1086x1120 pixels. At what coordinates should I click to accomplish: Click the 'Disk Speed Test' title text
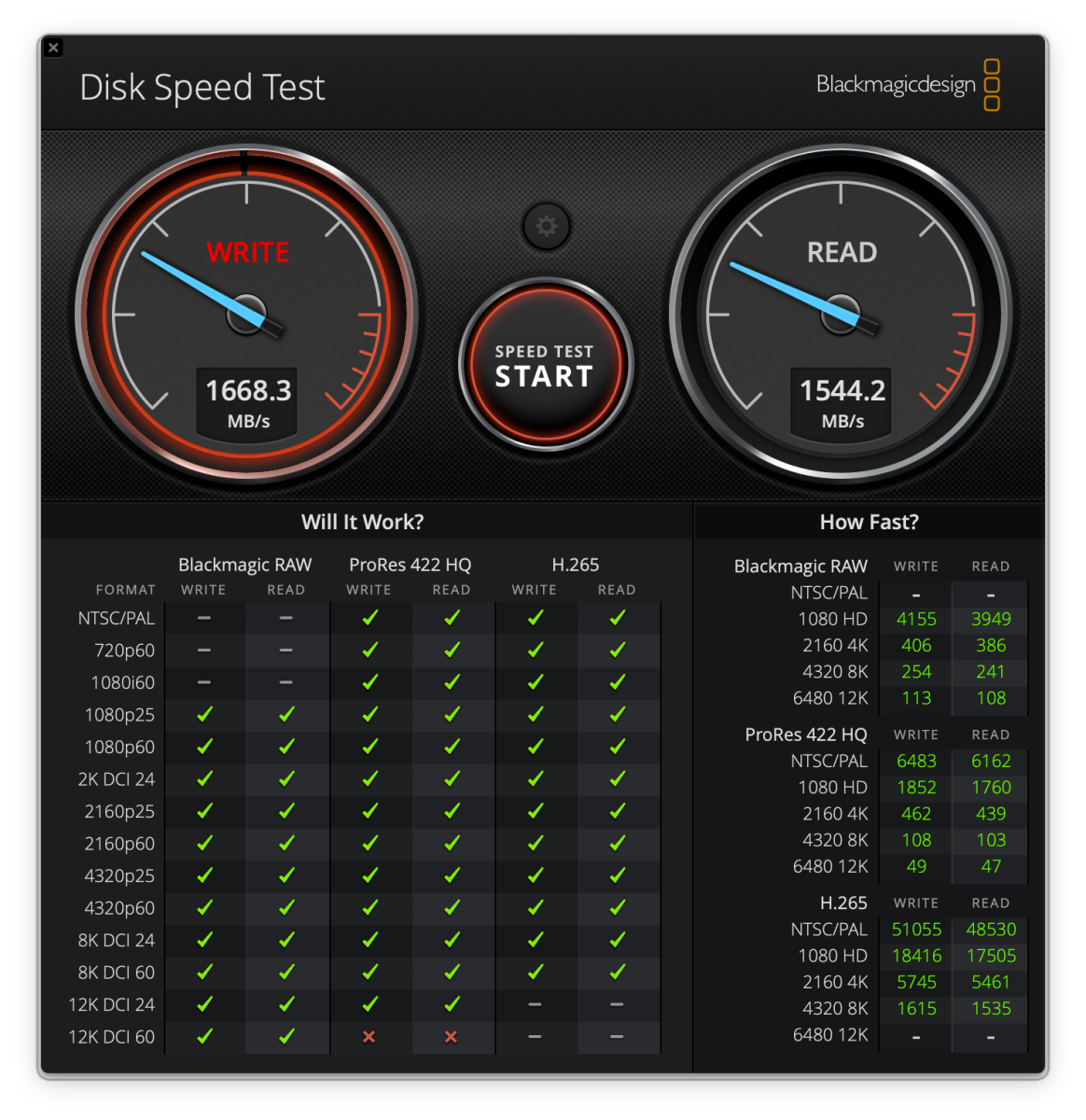click(x=202, y=88)
